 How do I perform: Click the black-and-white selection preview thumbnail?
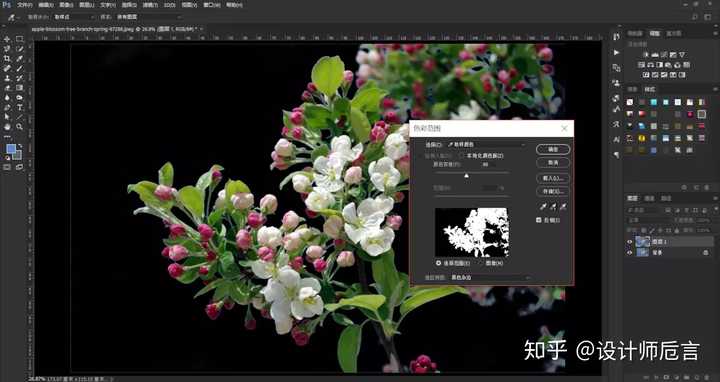[x=472, y=232]
